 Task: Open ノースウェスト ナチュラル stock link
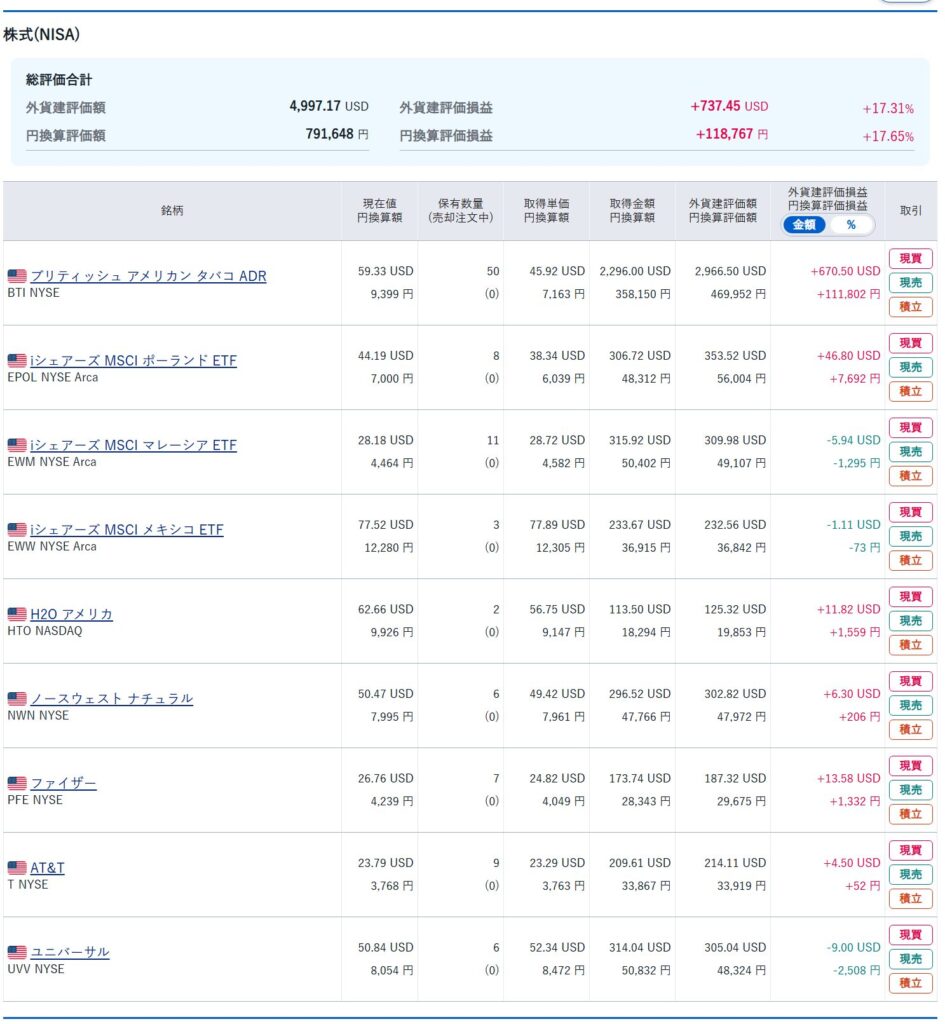tap(112, 699)
